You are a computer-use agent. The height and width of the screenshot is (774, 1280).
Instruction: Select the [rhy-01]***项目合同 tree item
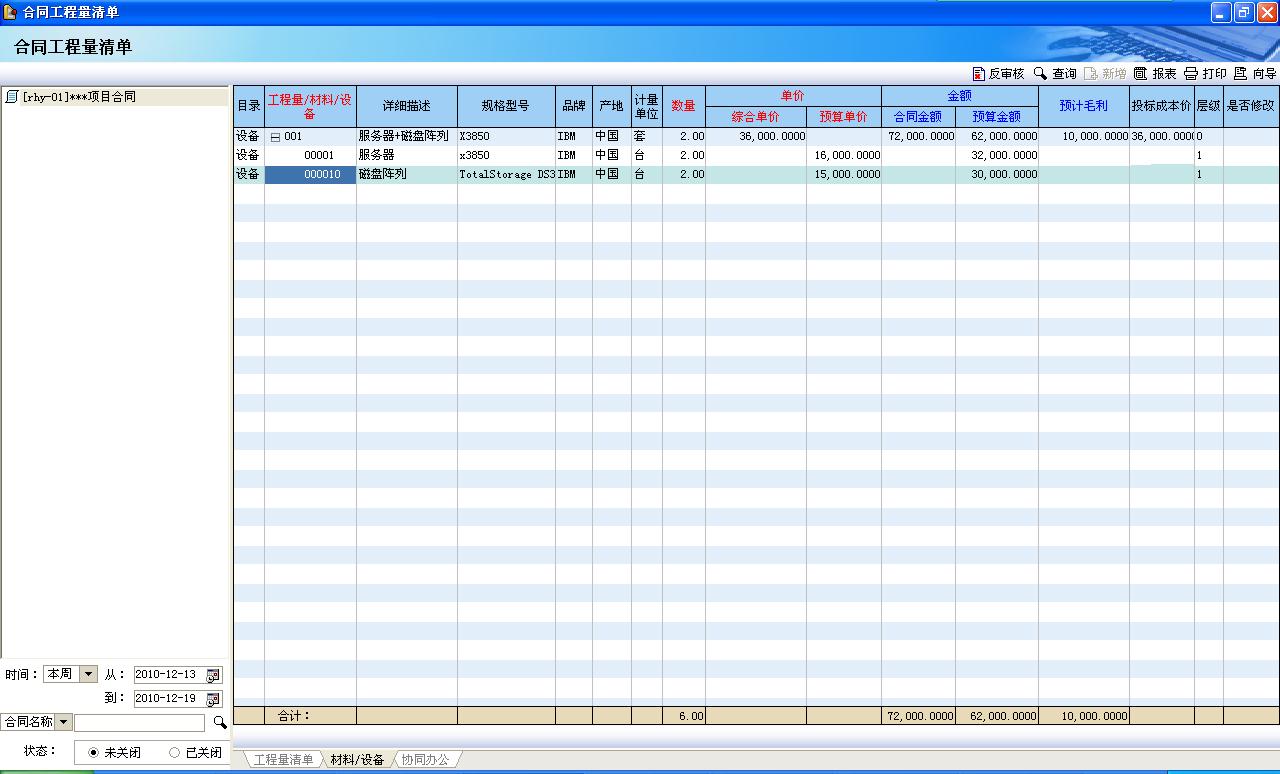tap(78, 97)
